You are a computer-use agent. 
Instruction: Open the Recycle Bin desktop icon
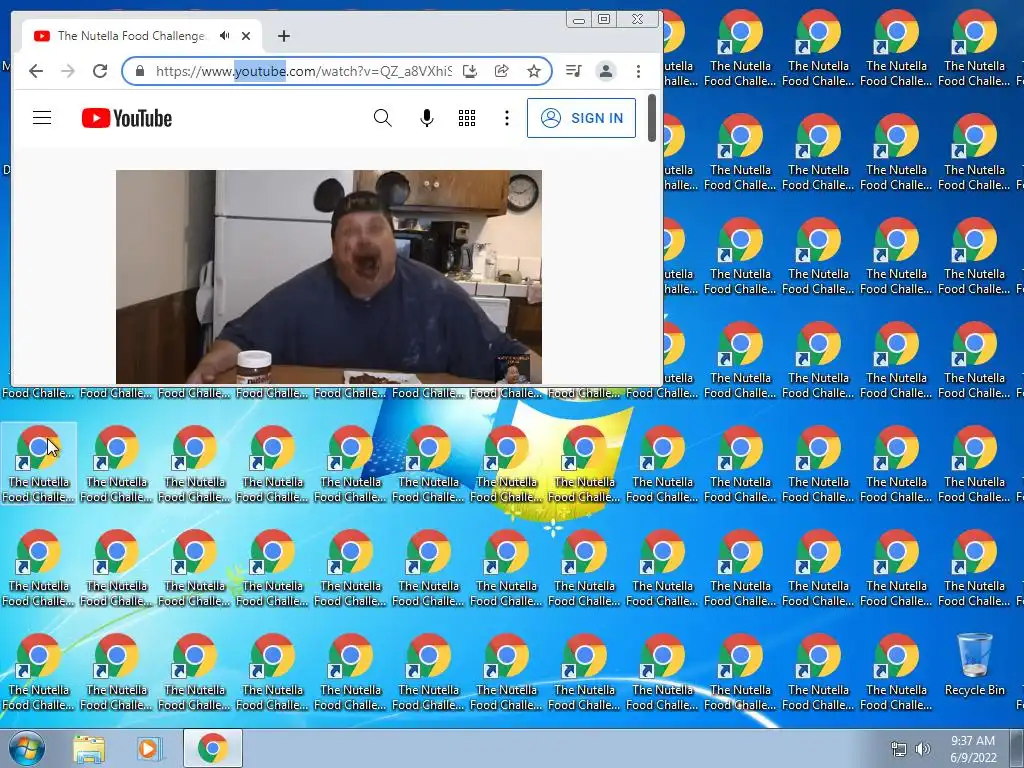pos(974,665)
